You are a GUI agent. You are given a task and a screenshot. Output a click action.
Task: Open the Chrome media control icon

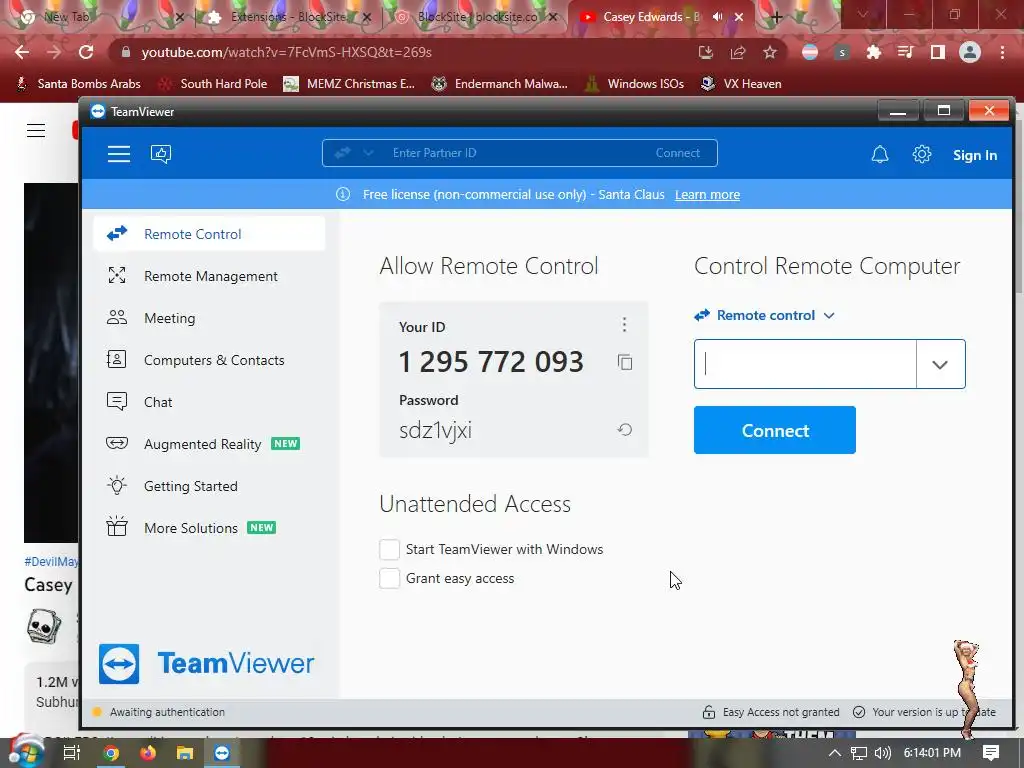point(905,52)
